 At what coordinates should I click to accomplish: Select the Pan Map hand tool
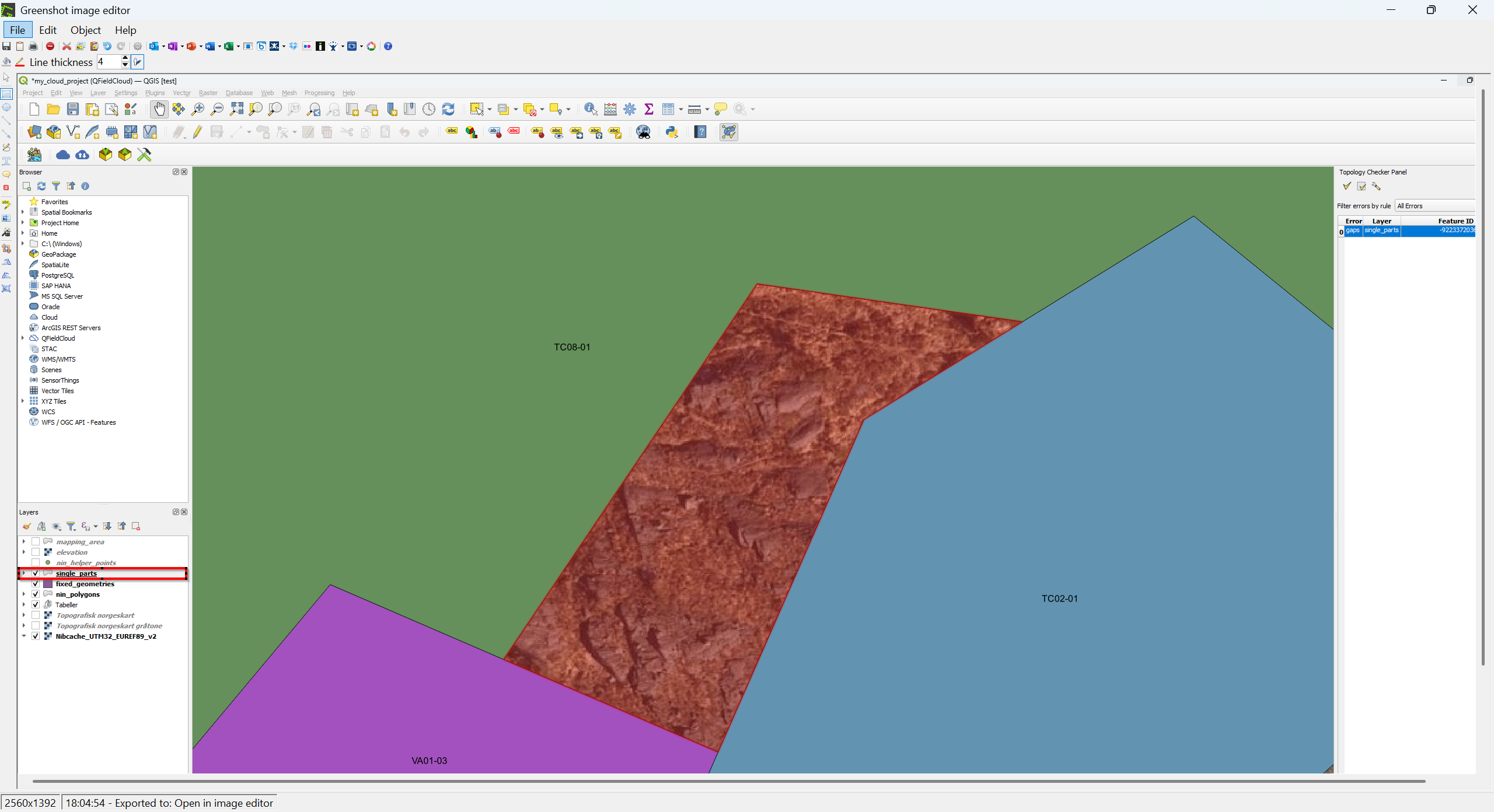tap(159, 109)
